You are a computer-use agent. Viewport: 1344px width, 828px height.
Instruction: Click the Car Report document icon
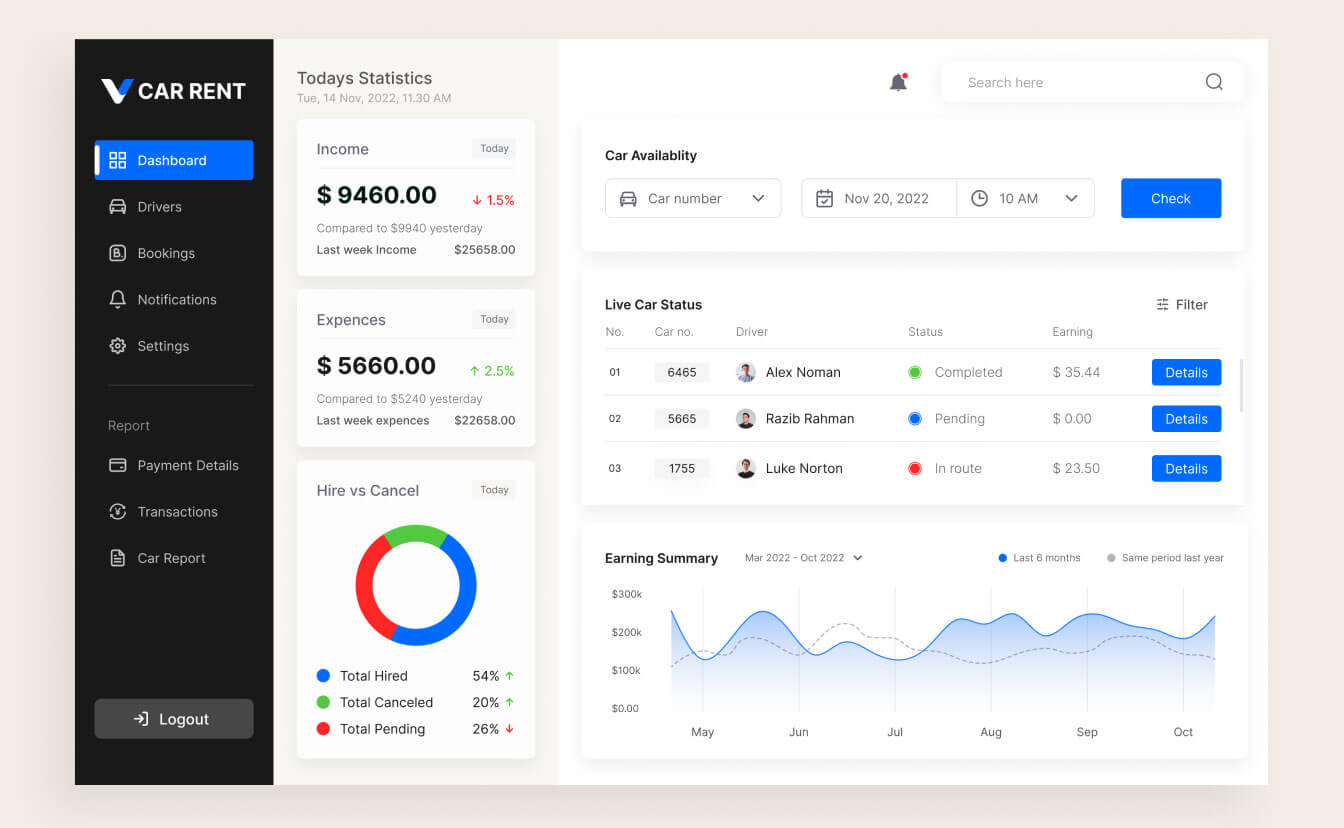(117, 558)
